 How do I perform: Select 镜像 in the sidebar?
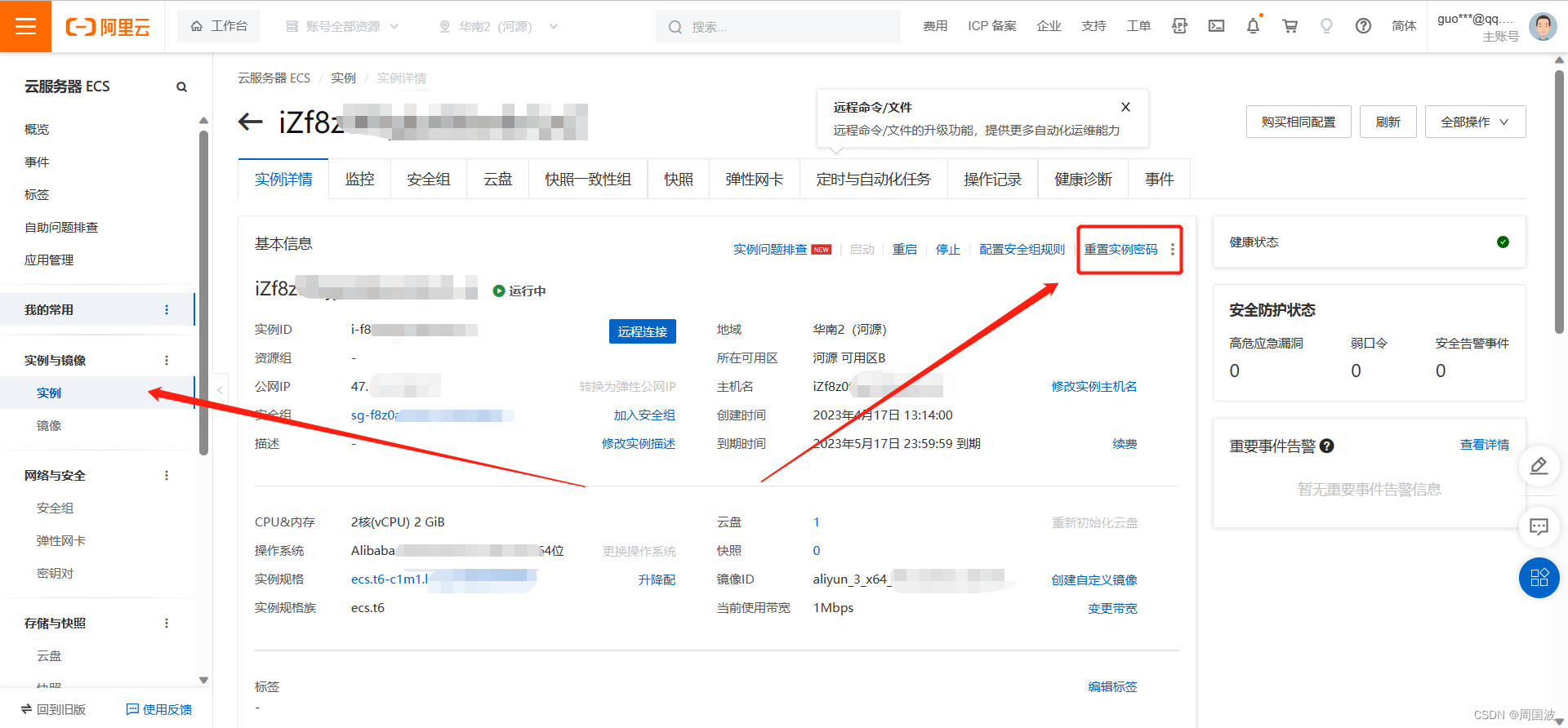tap(49, 425)
